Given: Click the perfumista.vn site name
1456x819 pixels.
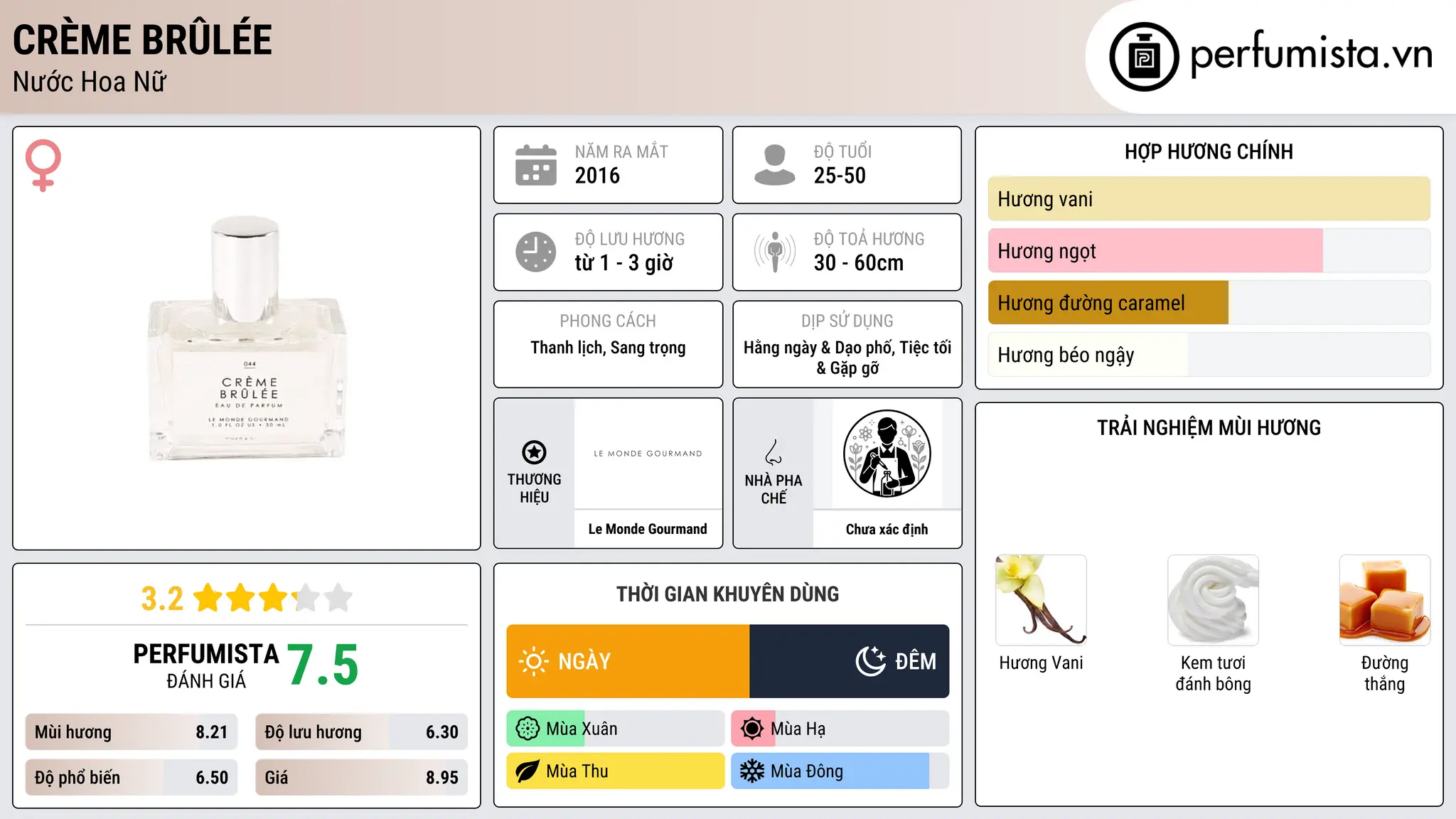Looking at the screenshot, I should [x=1312, y=53].
